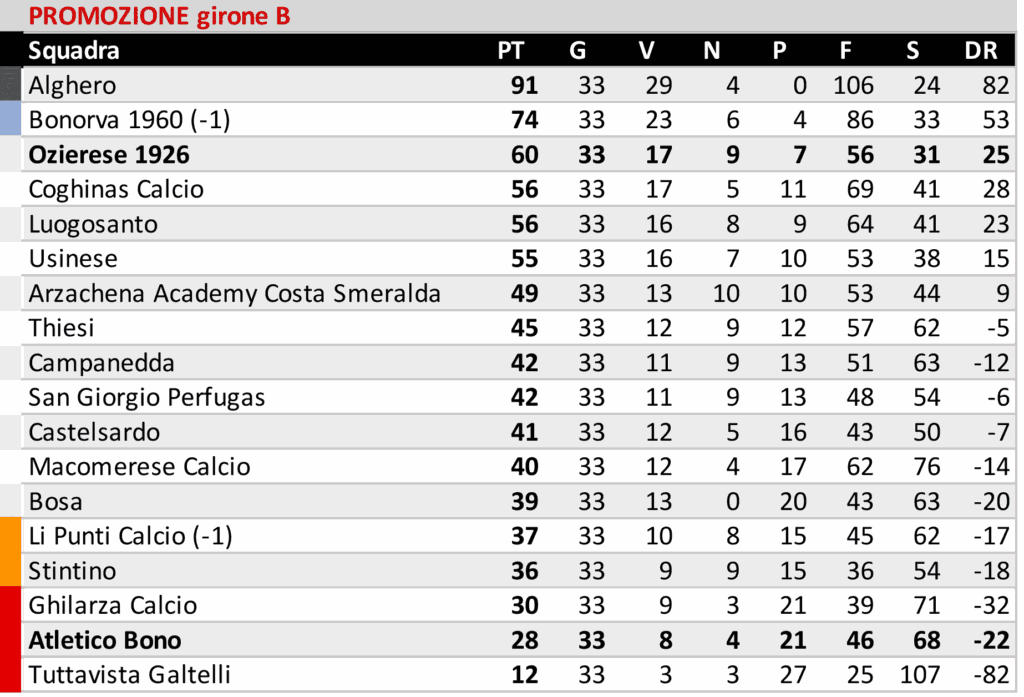Click the San Giorgio Perfugas team name
Screen dimensions: 1024x697
click(x=147, y=397)
